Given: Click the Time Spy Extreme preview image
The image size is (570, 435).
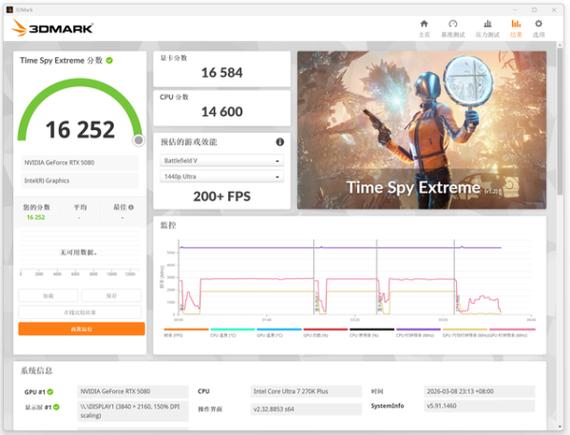Looking at the screenshot, I should coord(422,130).
